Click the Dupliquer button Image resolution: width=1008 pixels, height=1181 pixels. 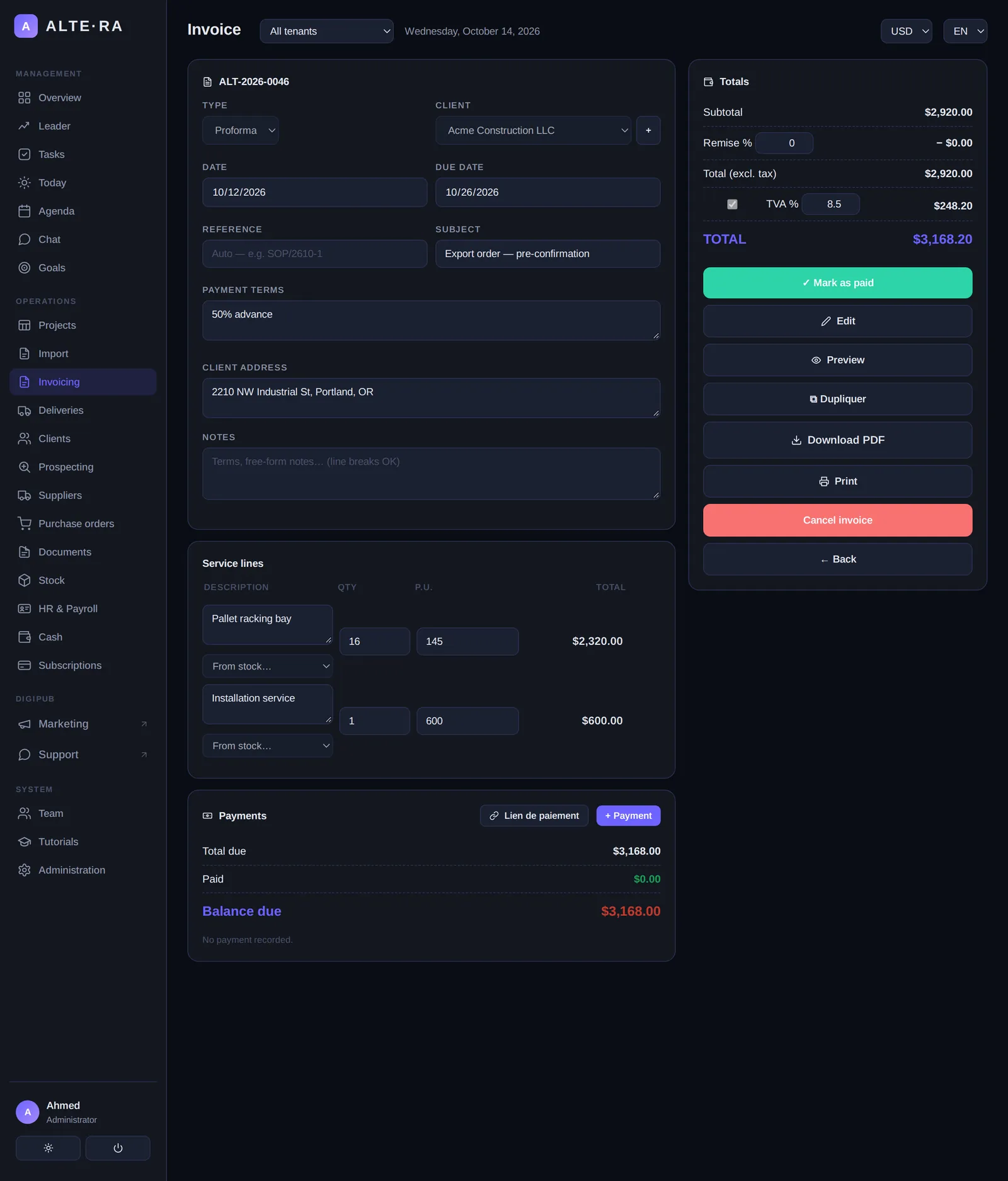(x=838, y=399)
